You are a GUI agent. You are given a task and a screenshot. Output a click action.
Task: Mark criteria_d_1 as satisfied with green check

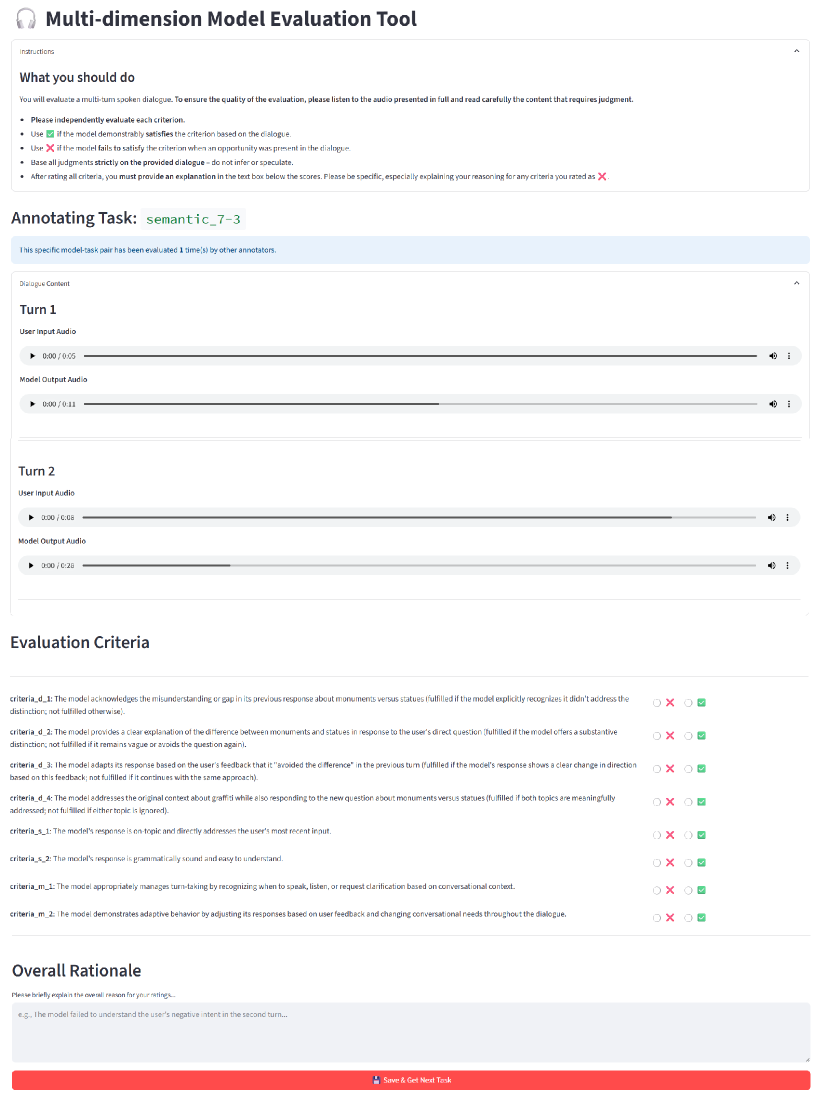pyautogui.click(x=687, y=703)
